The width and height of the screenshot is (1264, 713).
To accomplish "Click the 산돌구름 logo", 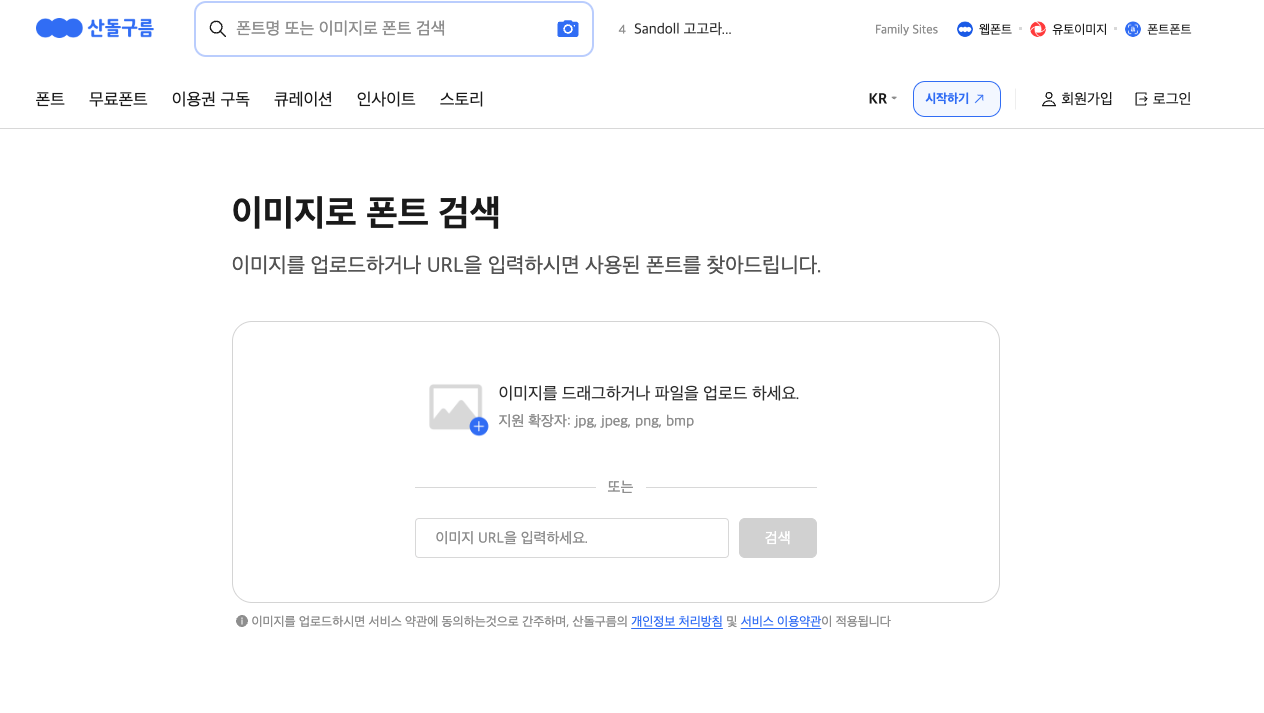I will [95, 28].
